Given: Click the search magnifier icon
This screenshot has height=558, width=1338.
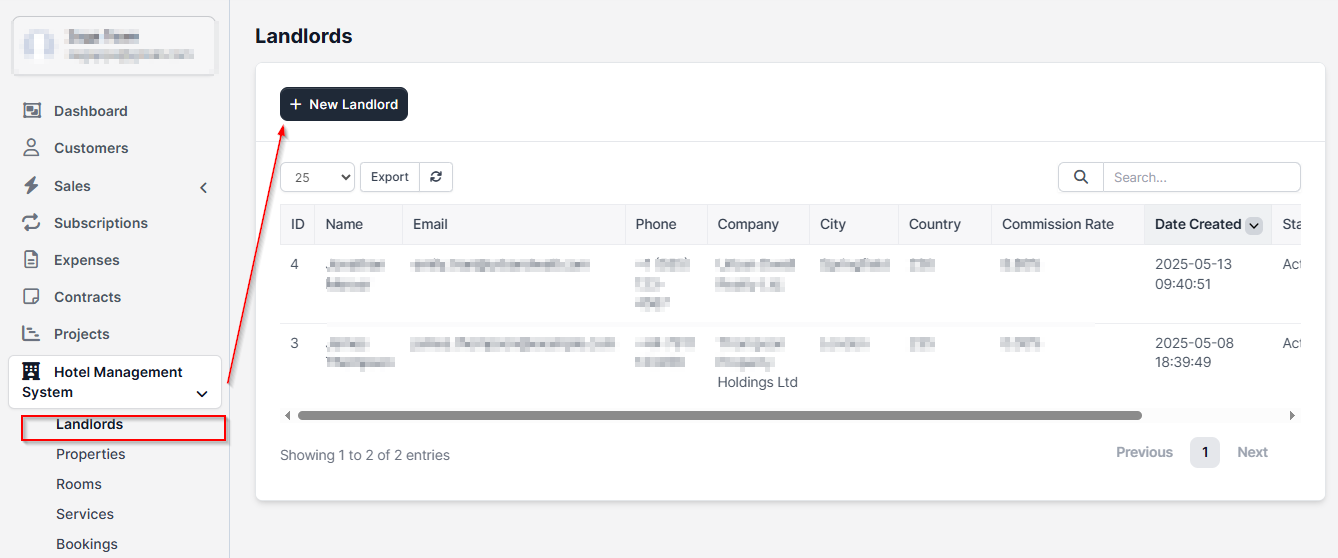Looking at the screenshot, I should [x=1080, y=177].
